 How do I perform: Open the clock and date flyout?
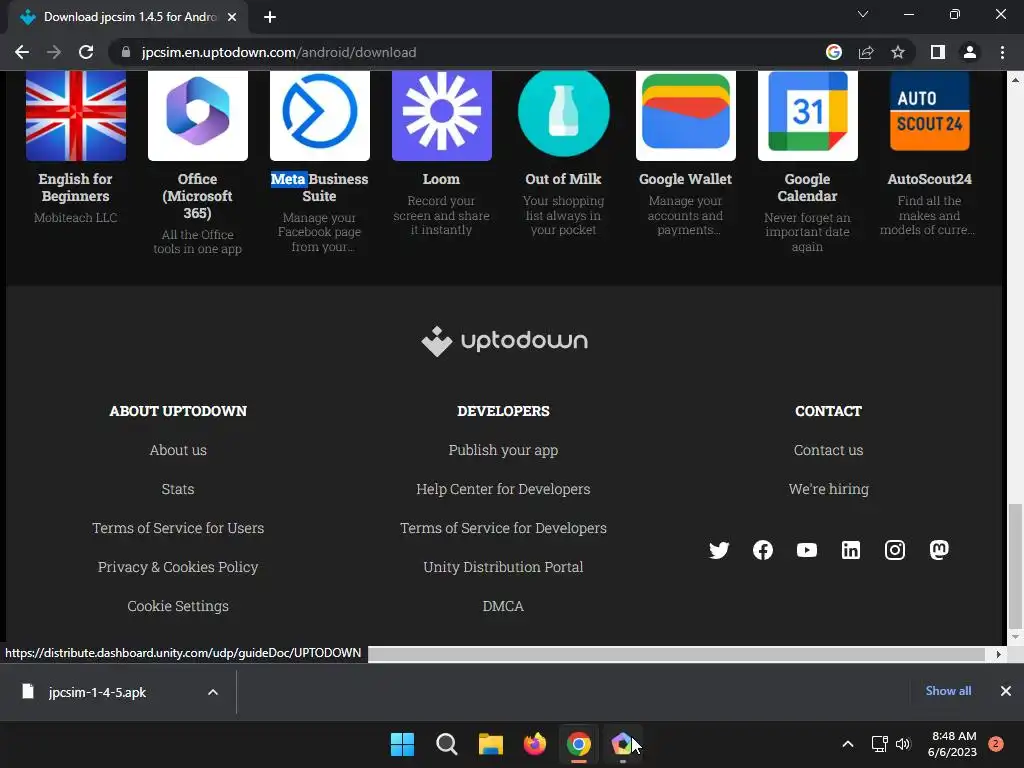952,744
